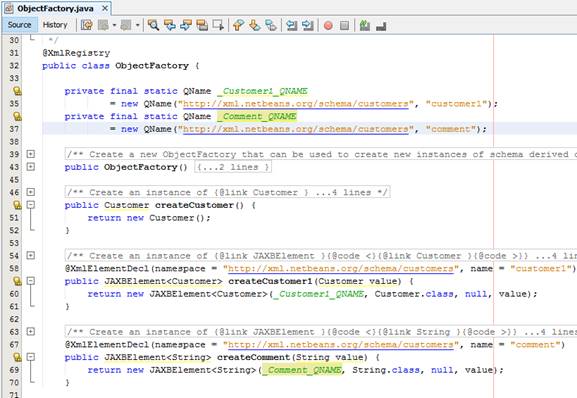Screen dimensions: 577x398
Task: Click Find Previous Occurrence icon
Action: (x=170, y=25)
